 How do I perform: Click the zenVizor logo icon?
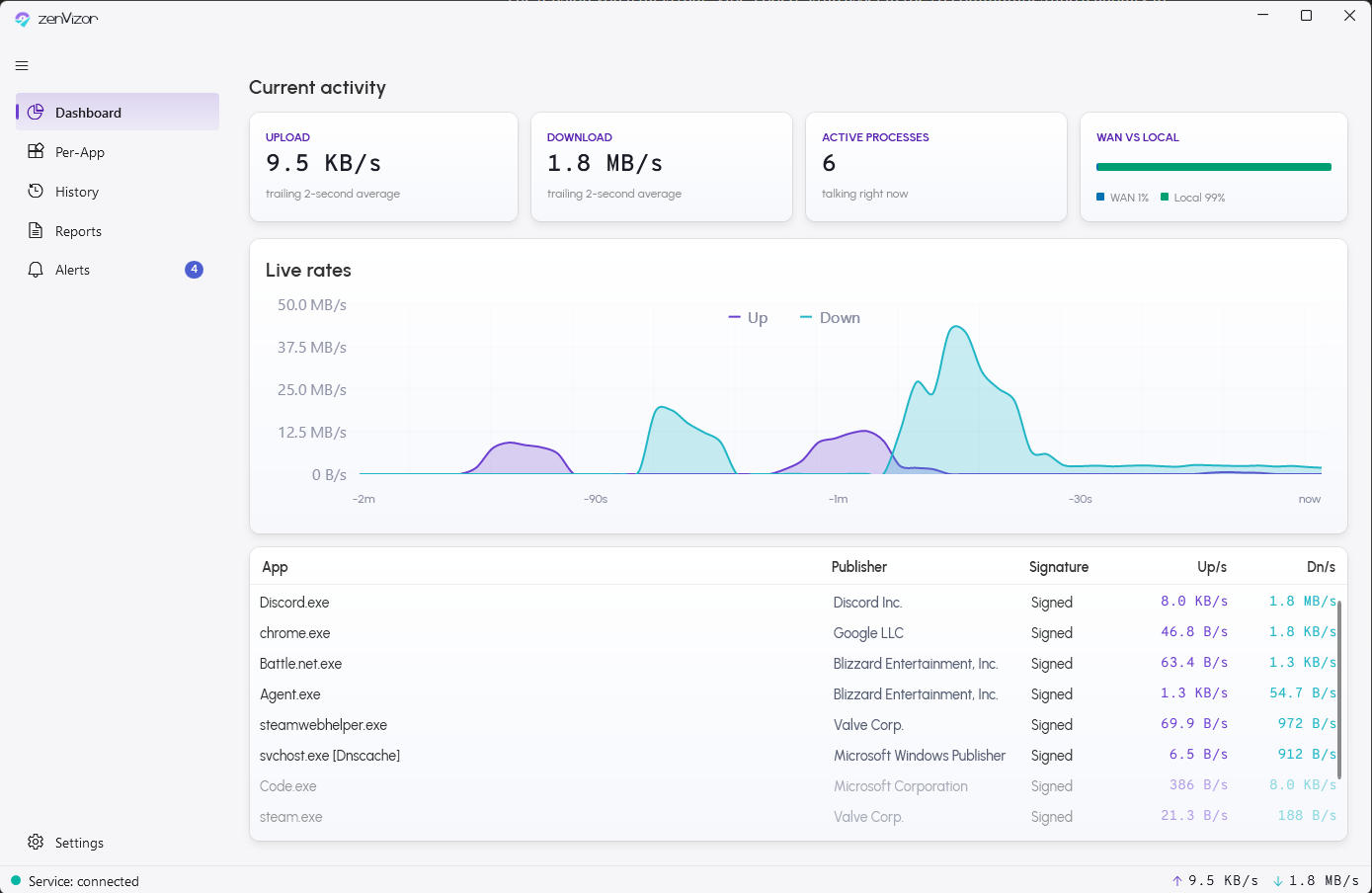pyautogui.click(x=23, y=18)
